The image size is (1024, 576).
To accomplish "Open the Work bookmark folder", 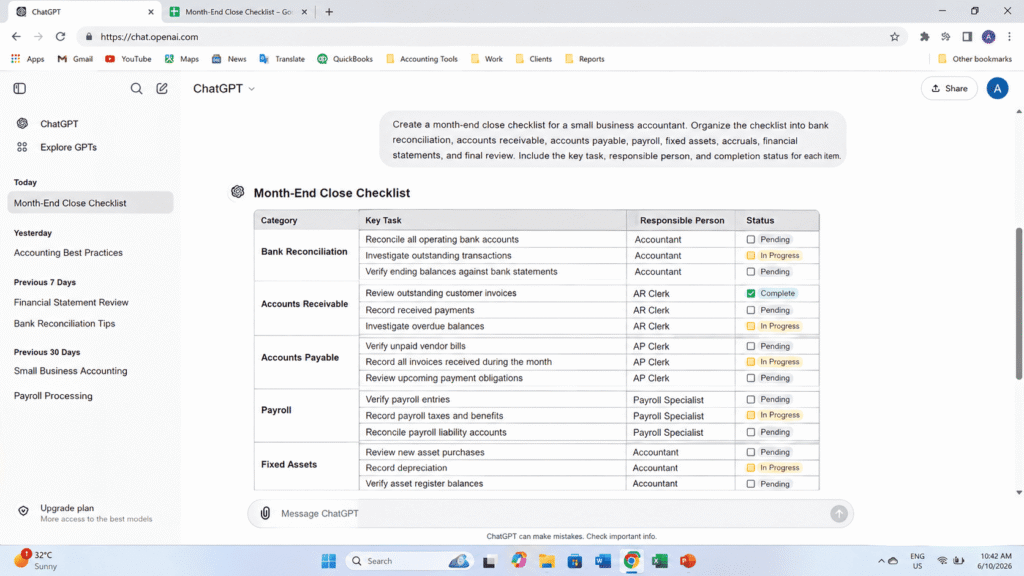I will 487,59.
